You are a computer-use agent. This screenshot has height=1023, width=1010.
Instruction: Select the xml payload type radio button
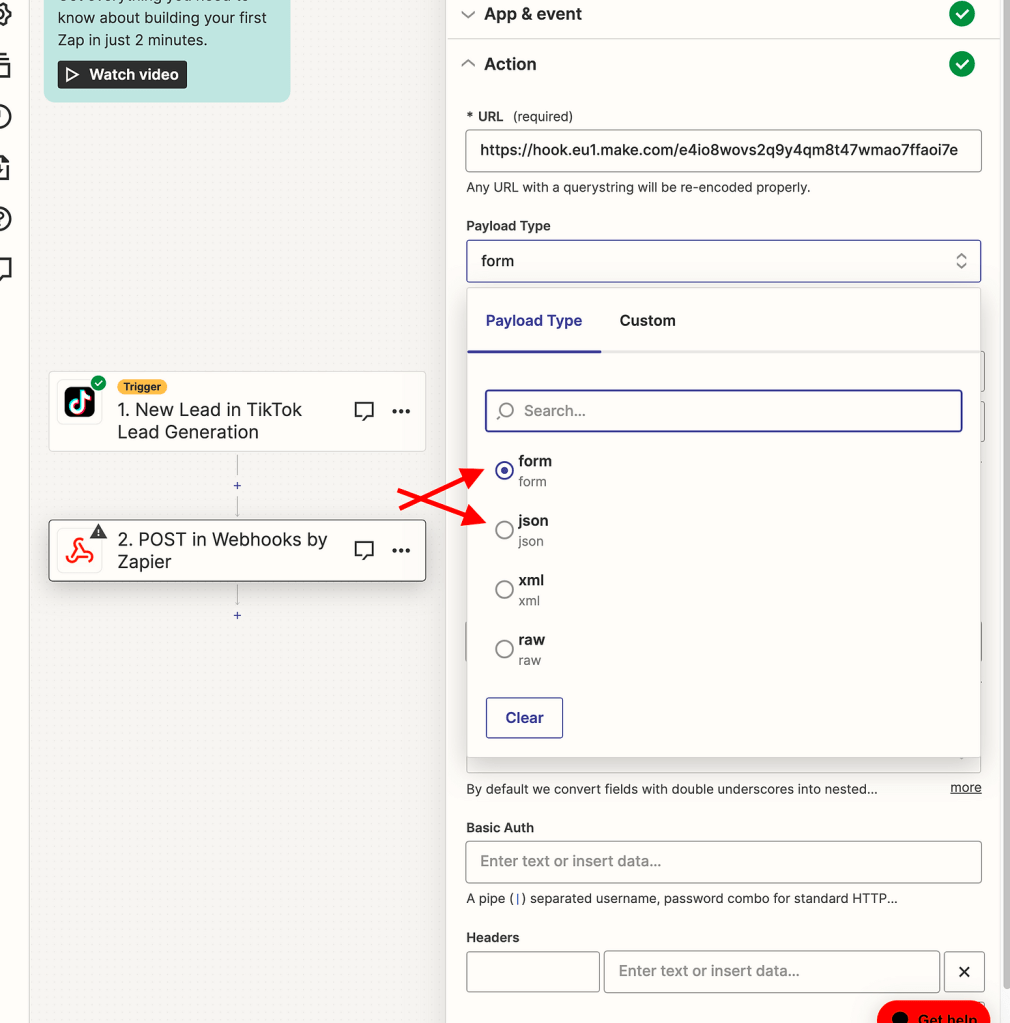pos(504,589)
